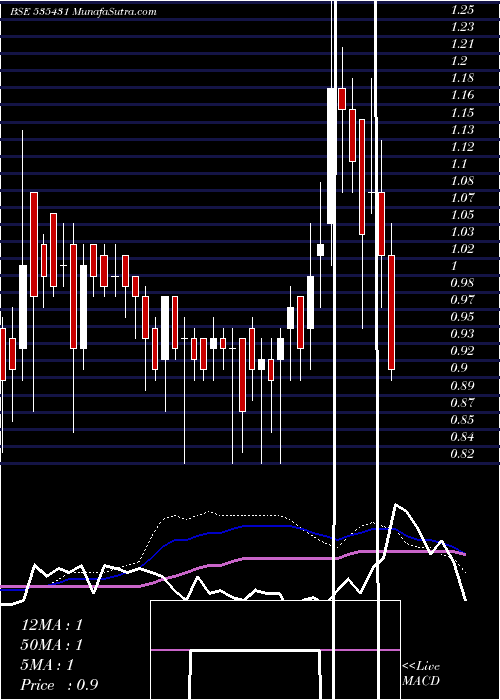500x700 pixels.
Task: Click the 0.98 price axis label
Action: pos(463,283)
